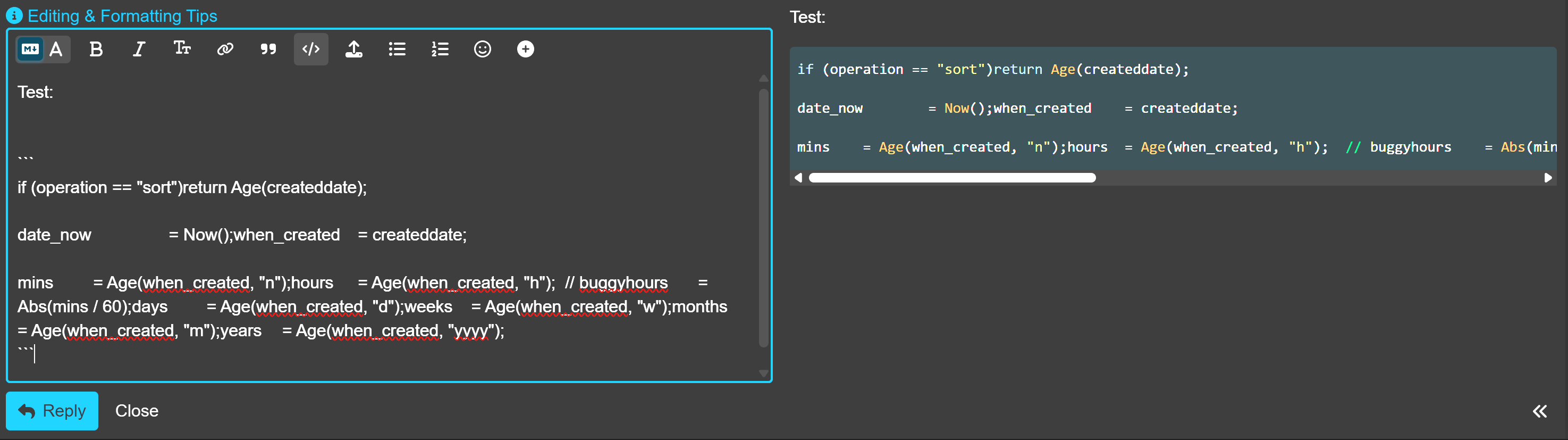Close the reply editor

[x=137, y=411]
